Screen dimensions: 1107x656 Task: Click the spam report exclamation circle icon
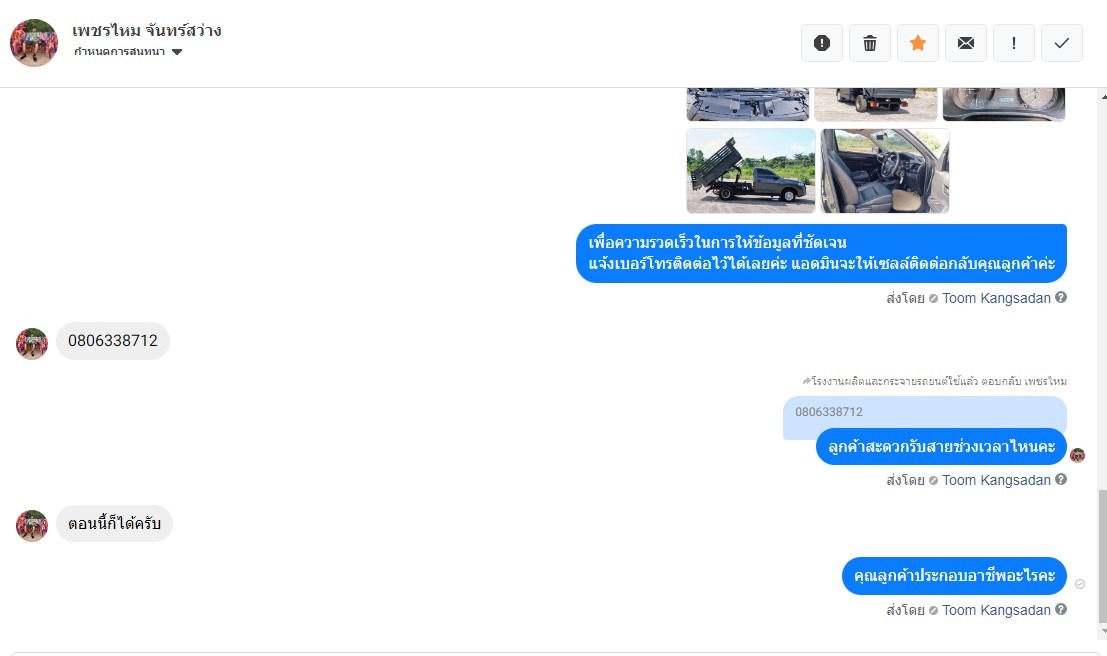pyautogui.click(x=822, y=43)
